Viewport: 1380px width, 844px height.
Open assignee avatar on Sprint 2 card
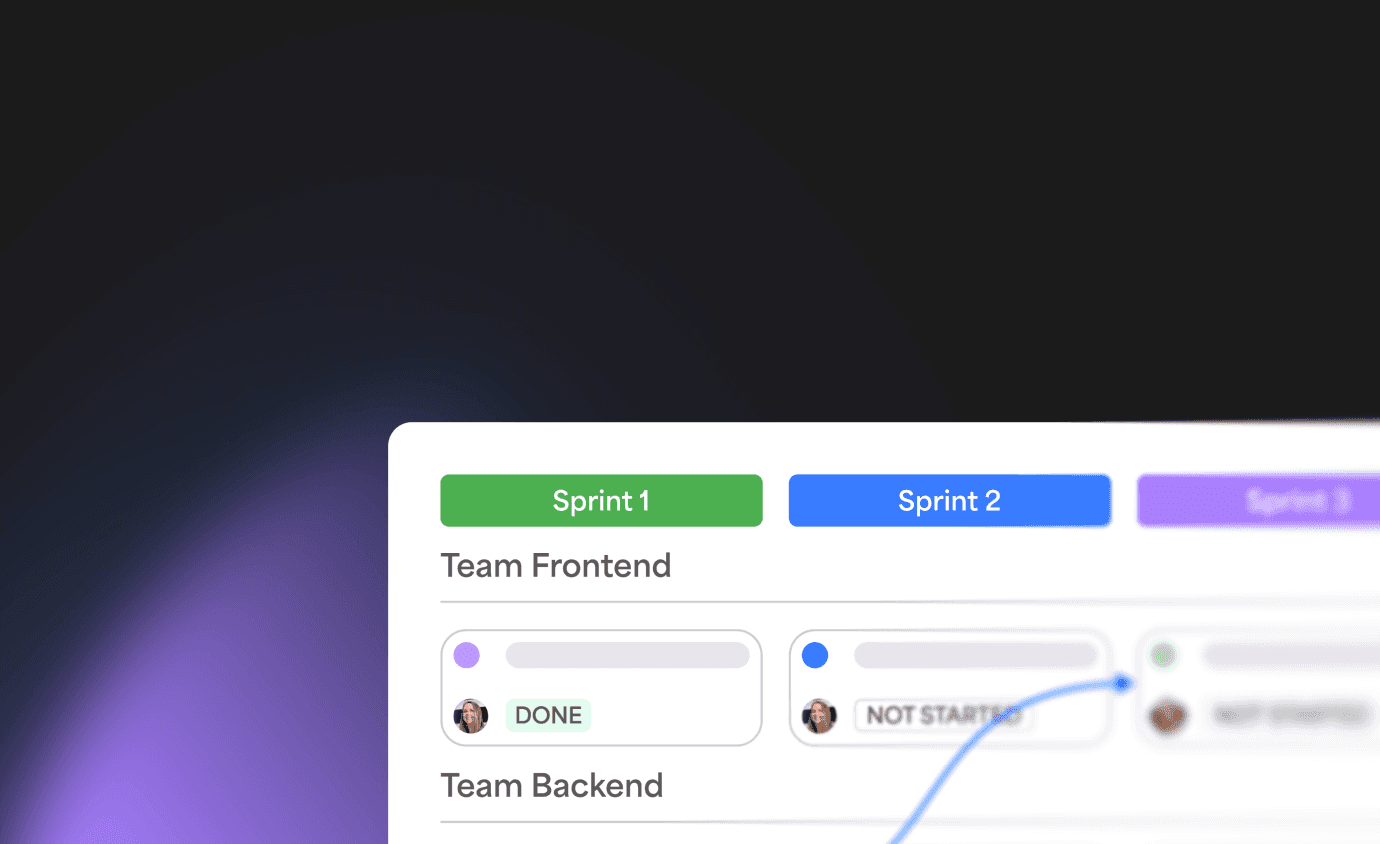tap(819, 716)
